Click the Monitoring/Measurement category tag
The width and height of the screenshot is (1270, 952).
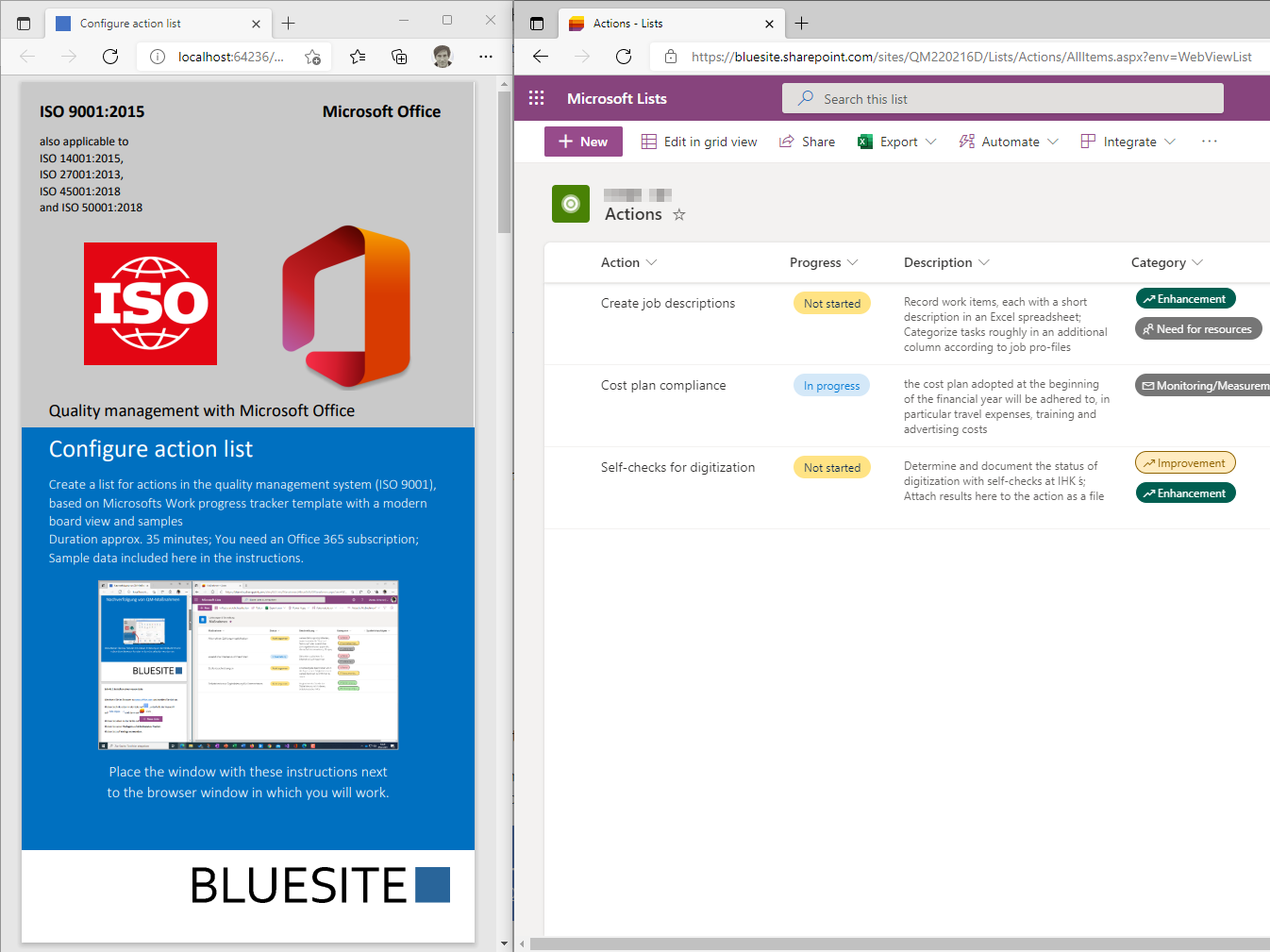pyautogui.click(x=1203, y=385)
